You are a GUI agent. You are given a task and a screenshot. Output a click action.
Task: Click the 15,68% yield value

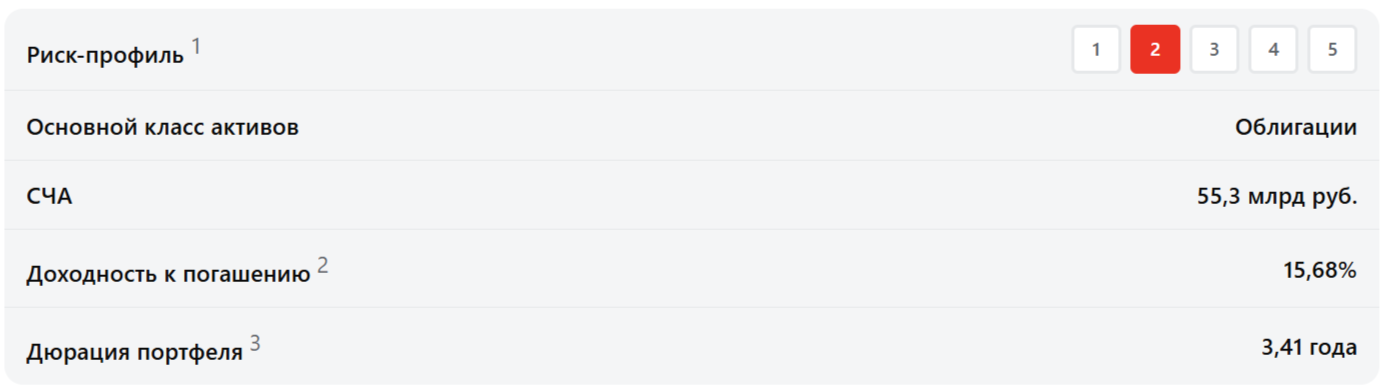[x=1320, y=270]
